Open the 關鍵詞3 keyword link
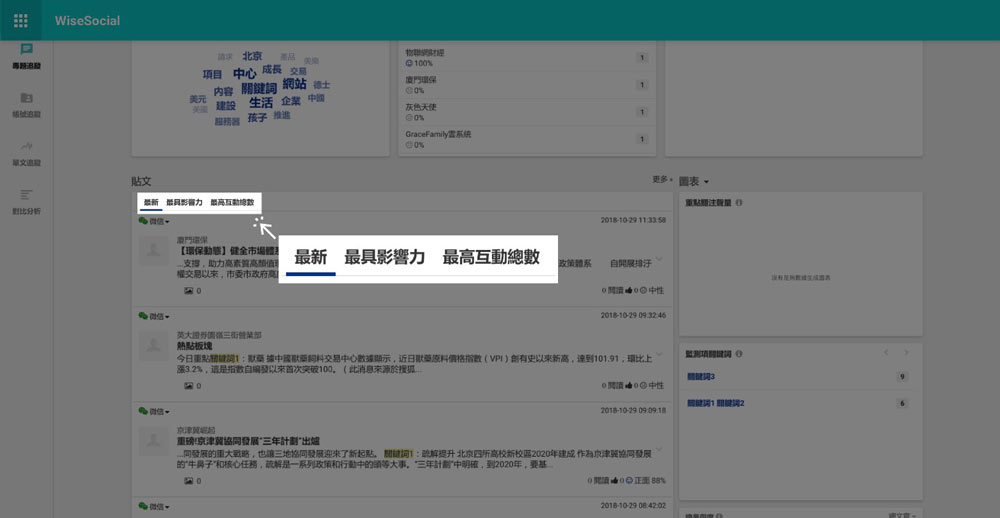The image size is (1000, 518). click(701, 377)
